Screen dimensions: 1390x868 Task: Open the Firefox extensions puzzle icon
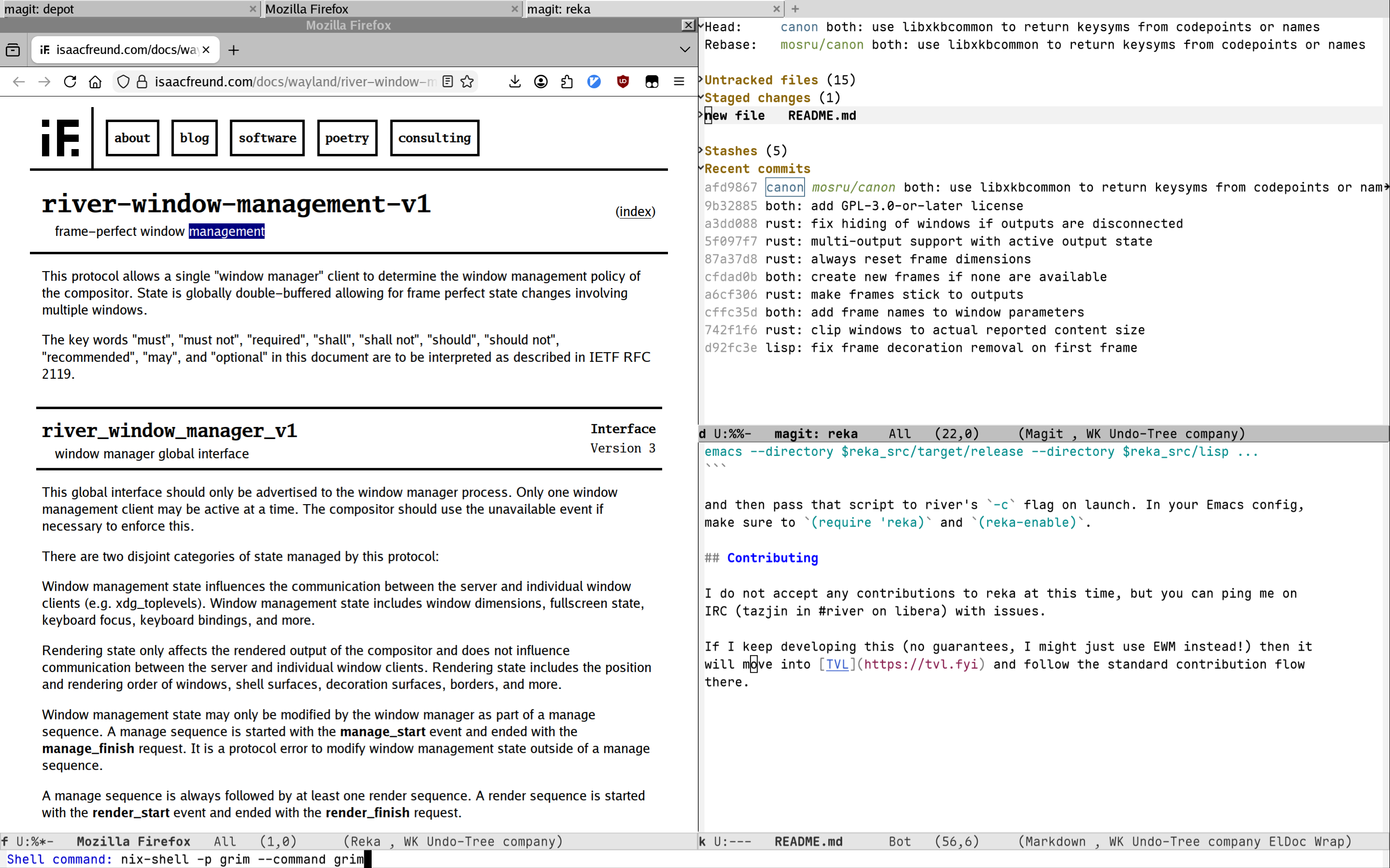(x=567, y=82)
